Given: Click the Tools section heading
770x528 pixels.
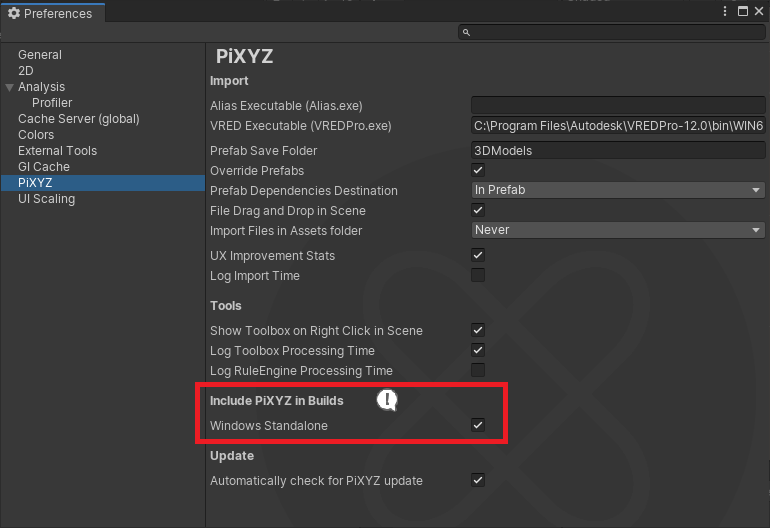Looking at the screenshot, I should click(x=226, y=306).
